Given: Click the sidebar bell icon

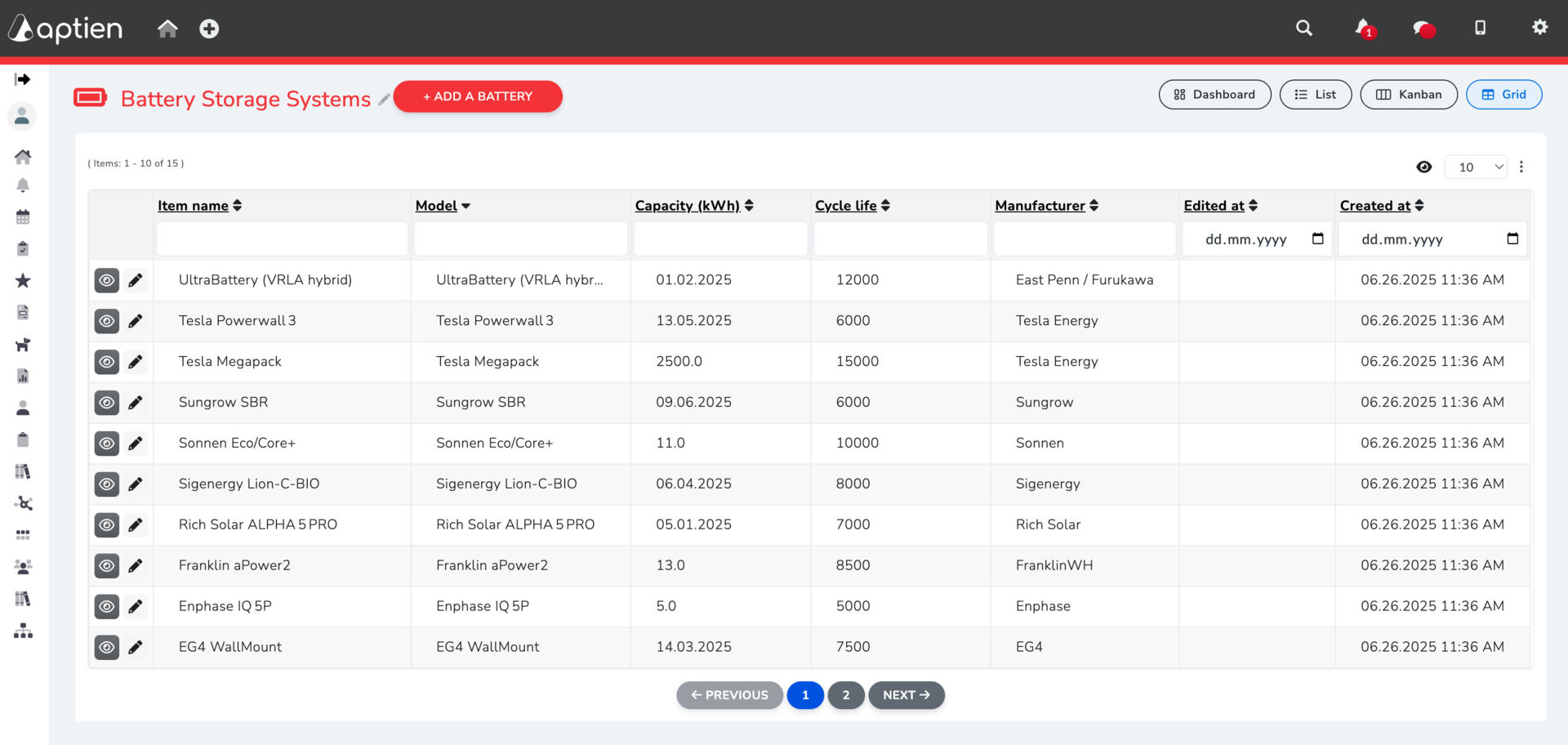Looking at the screenshot, I should (x=23, y=185).
